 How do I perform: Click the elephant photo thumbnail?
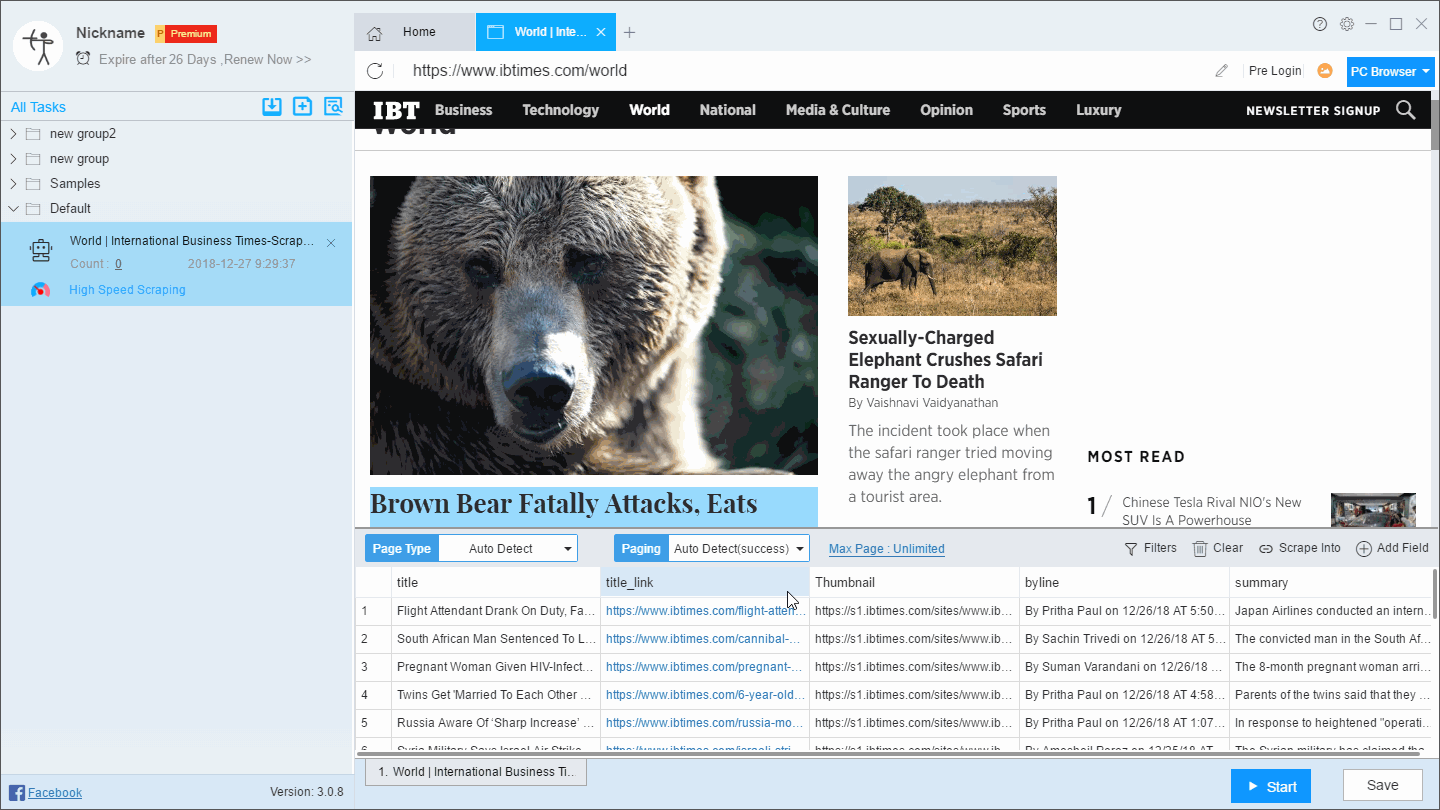[952, 246]
